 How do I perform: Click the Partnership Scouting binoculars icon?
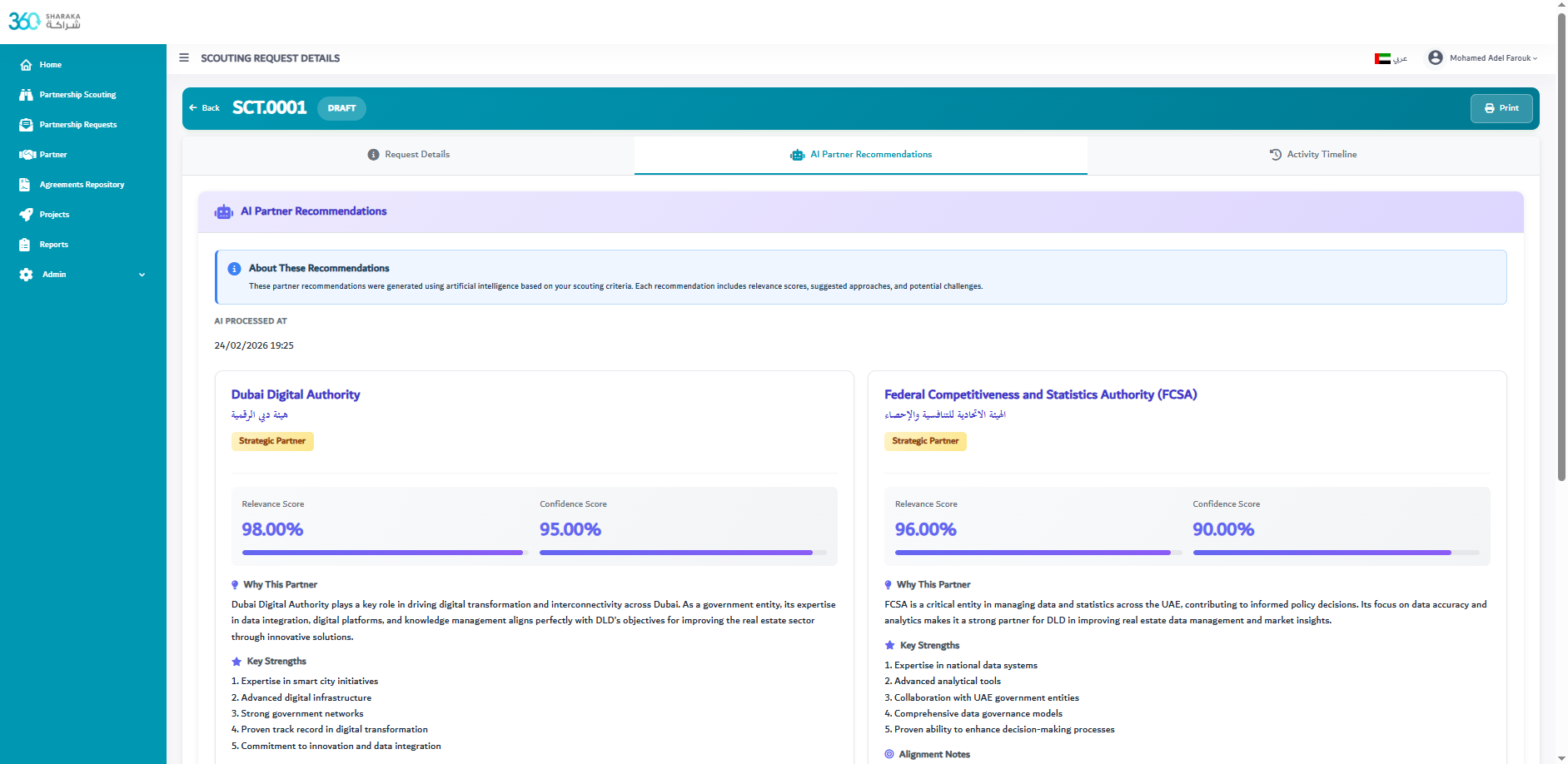tap(26, 95)
